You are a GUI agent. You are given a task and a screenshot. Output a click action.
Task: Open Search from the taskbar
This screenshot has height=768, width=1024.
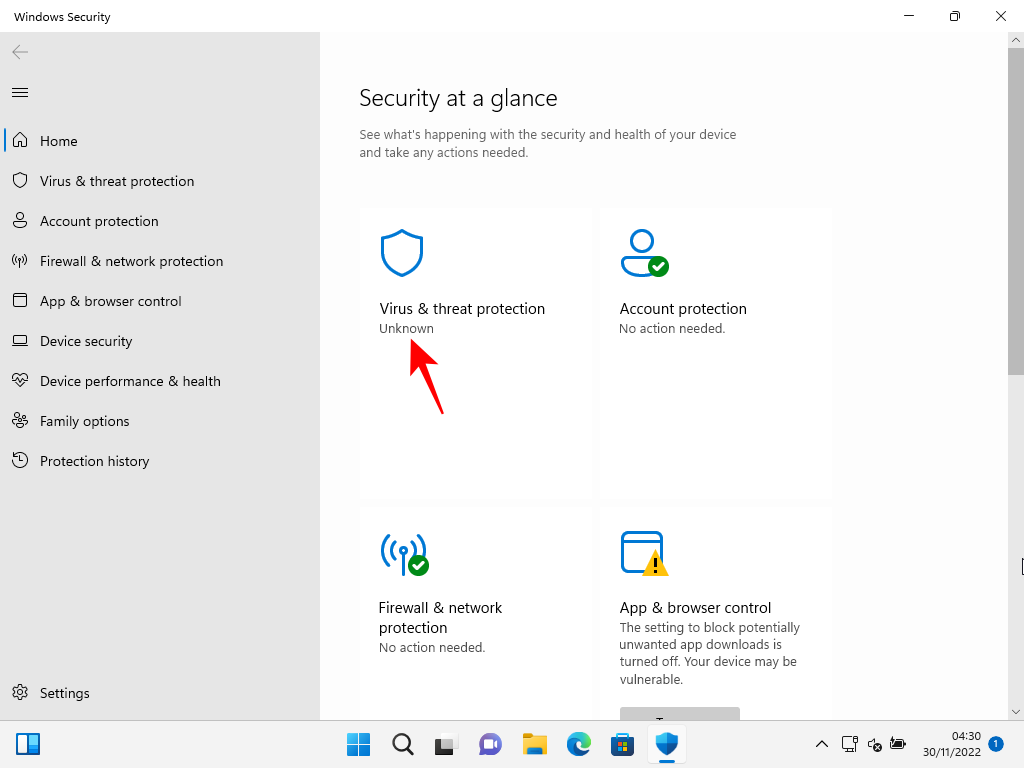tap(402, 744)
